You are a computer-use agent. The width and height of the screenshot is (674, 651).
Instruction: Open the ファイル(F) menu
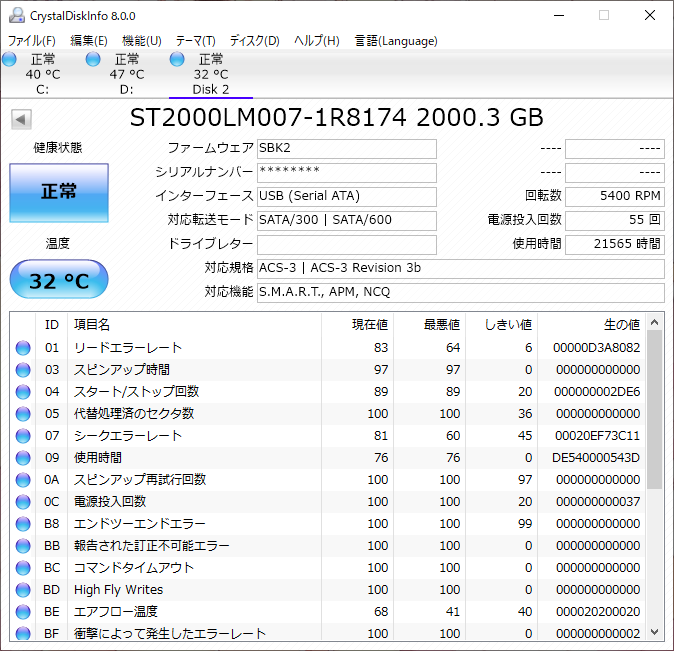(x=32, y=41)
